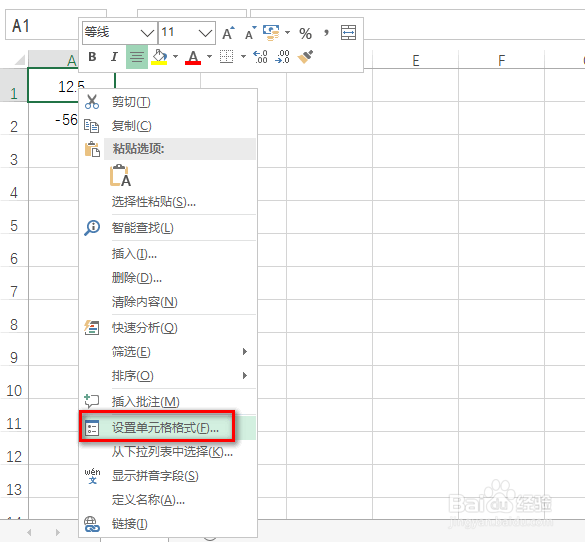Choose 剪切(T) from context menu
The height and width of the screenshot is (542, 585).
point(168,102)
